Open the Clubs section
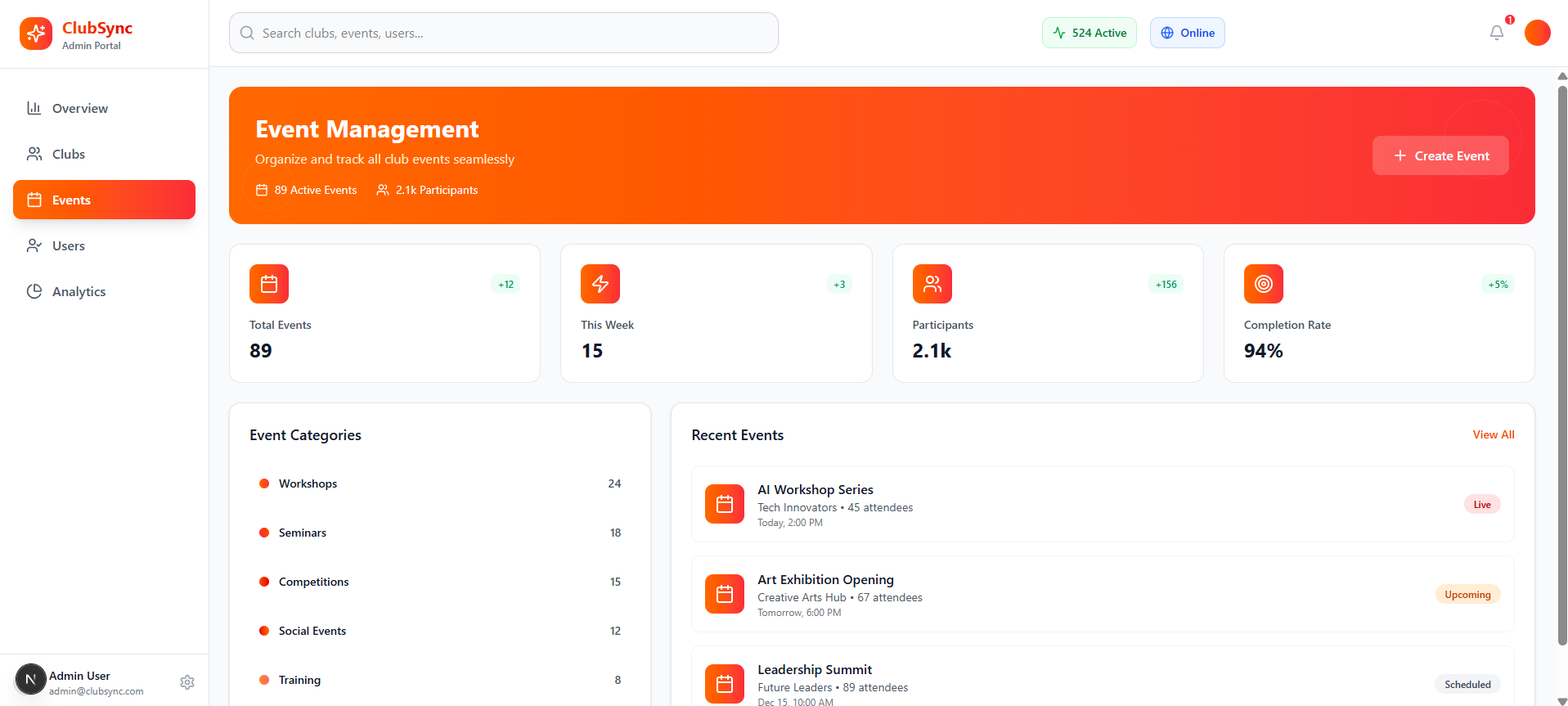1568x706 pixels. (104, 154)
